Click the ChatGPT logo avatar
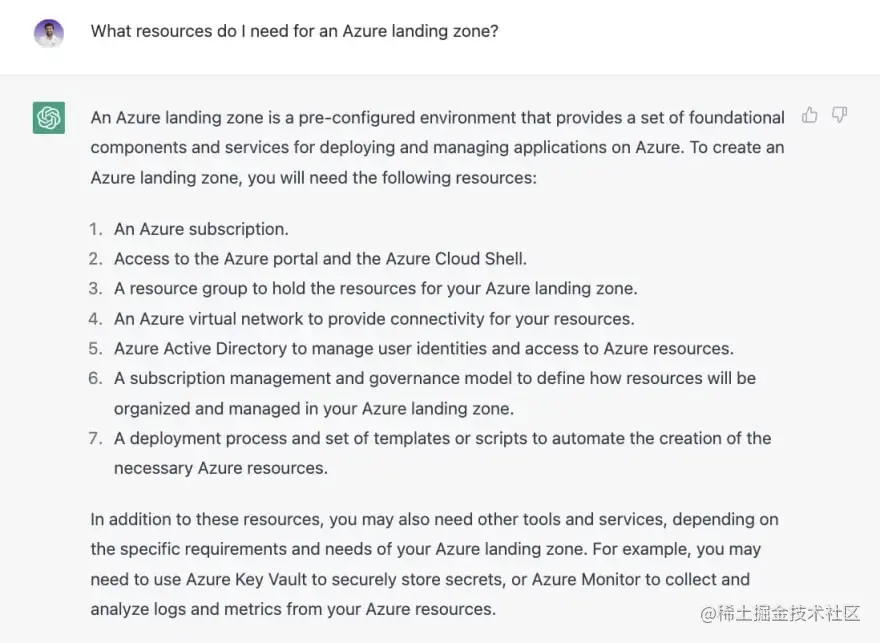Image resolution: width=880 pixels, height=643 pixels. (x=48, y=118)
